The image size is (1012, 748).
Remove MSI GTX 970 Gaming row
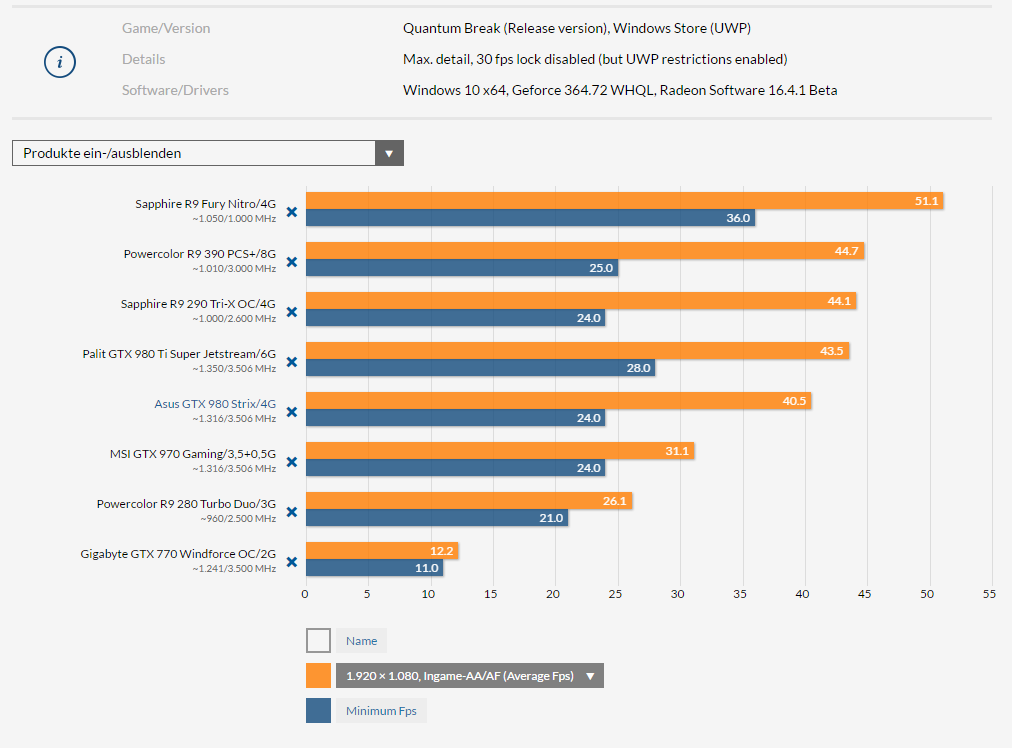[x=292, y=462]
